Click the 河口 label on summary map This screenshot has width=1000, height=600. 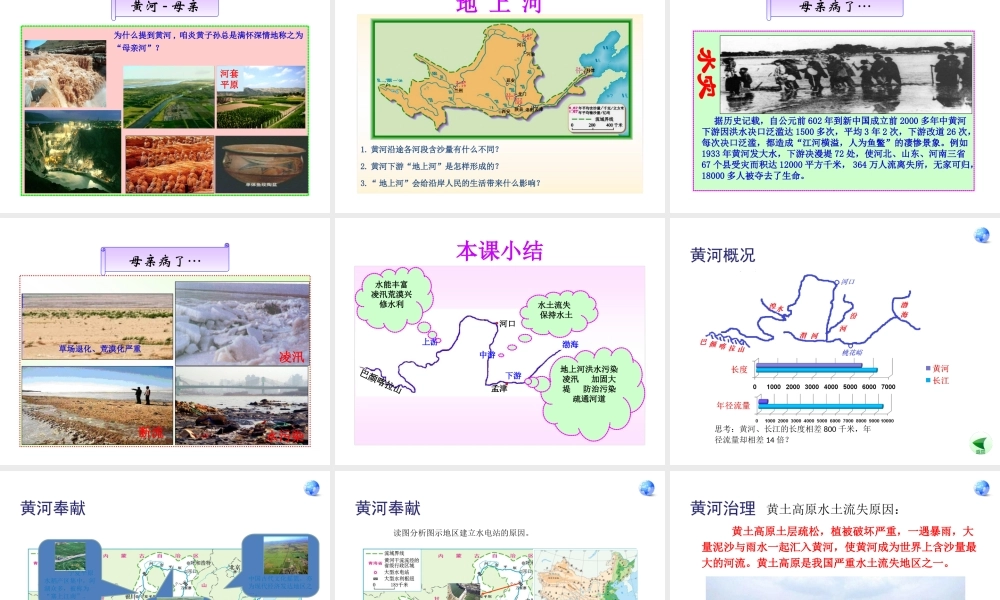coord(508,324)
